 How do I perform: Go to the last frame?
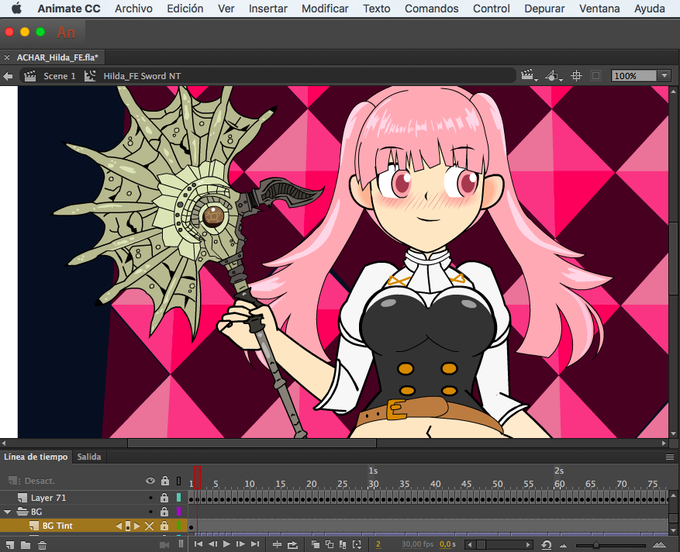click(x=255, y=544)
